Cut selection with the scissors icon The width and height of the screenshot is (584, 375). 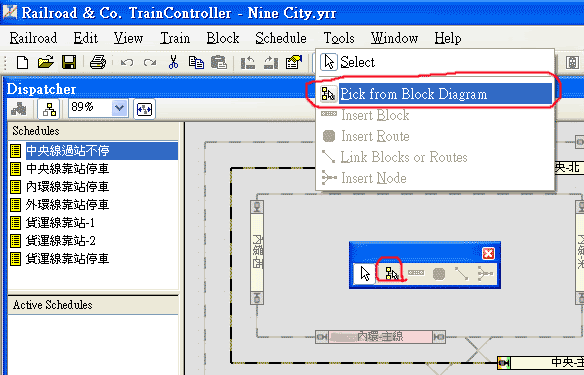click(173, 62)
